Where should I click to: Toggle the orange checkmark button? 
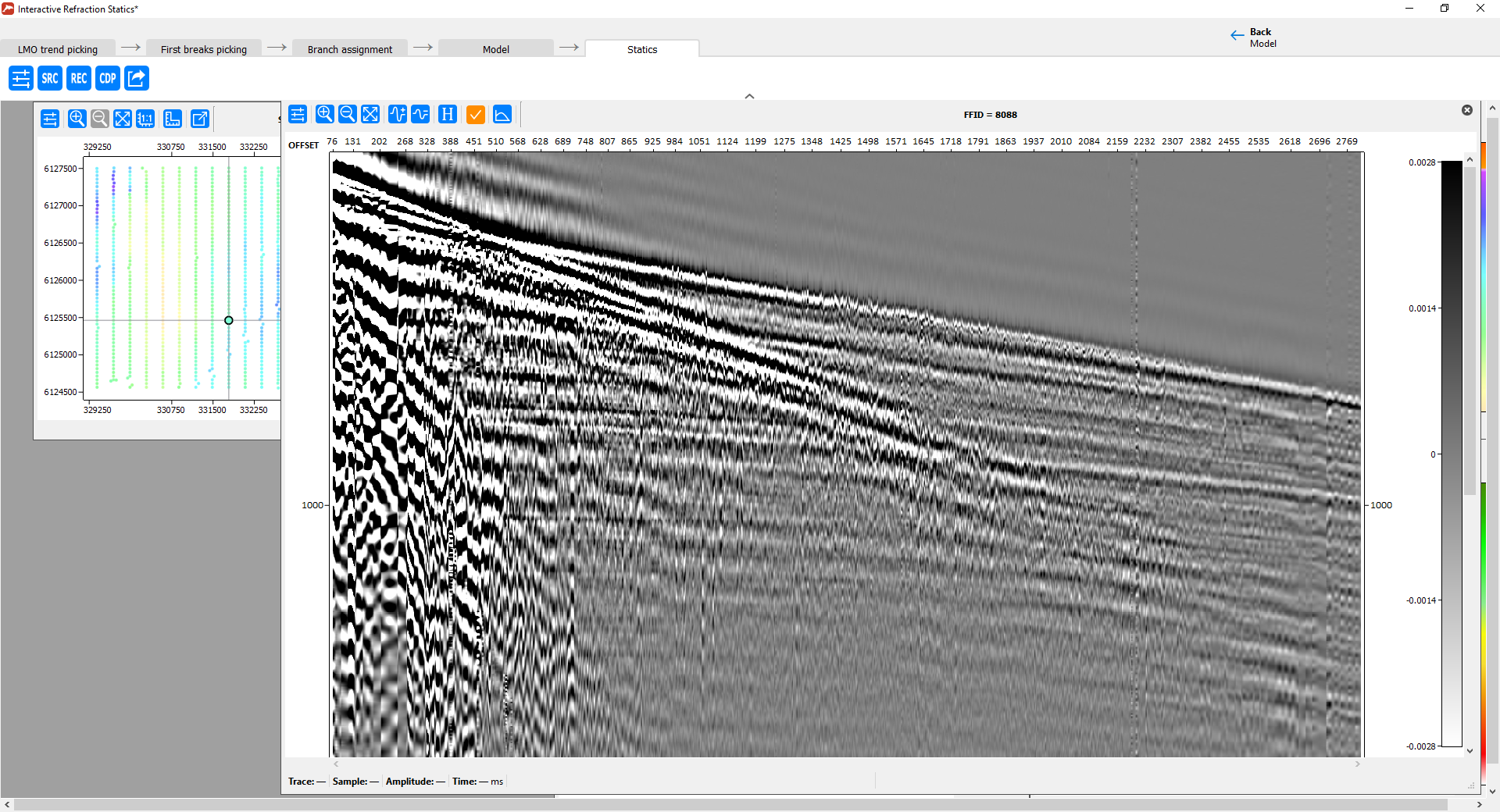(476, 115)
